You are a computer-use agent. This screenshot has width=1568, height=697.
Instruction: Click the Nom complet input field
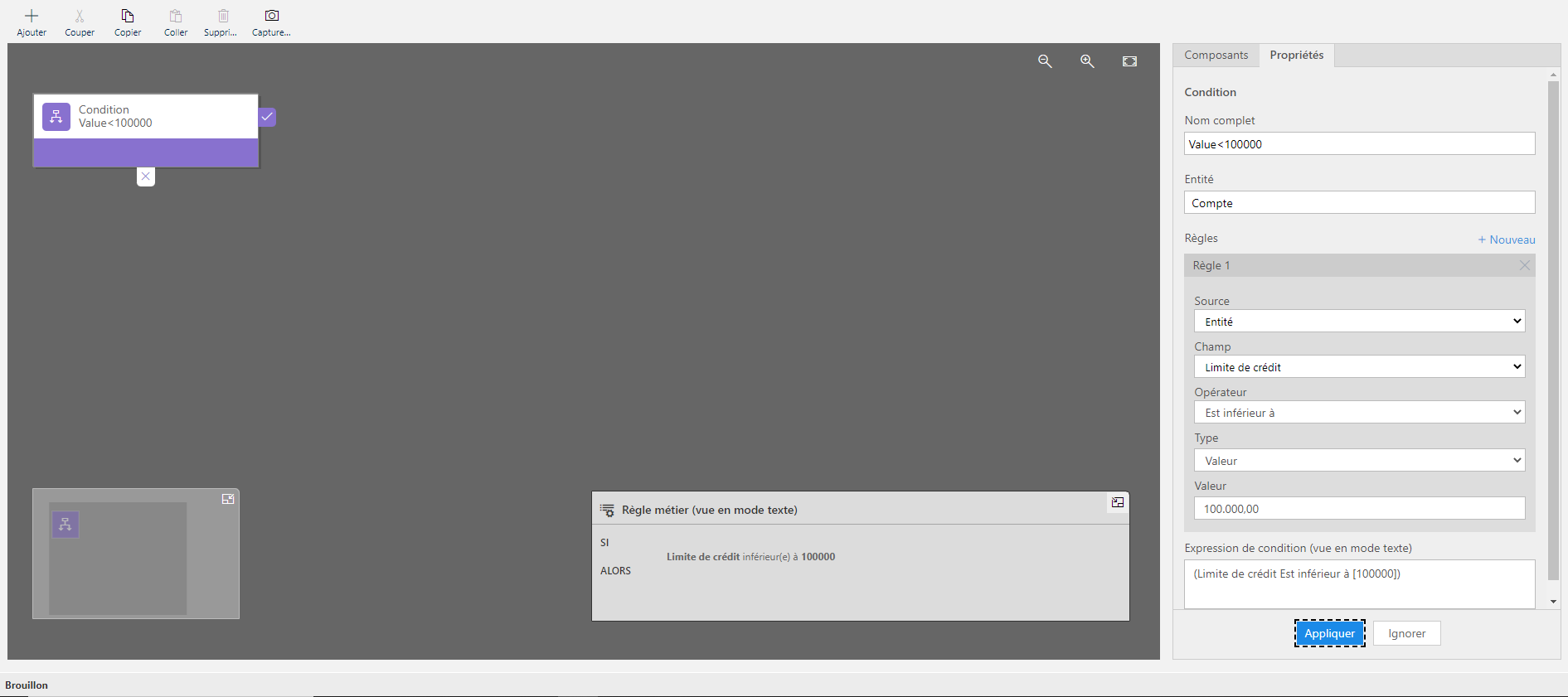(x=1359, y=143)
